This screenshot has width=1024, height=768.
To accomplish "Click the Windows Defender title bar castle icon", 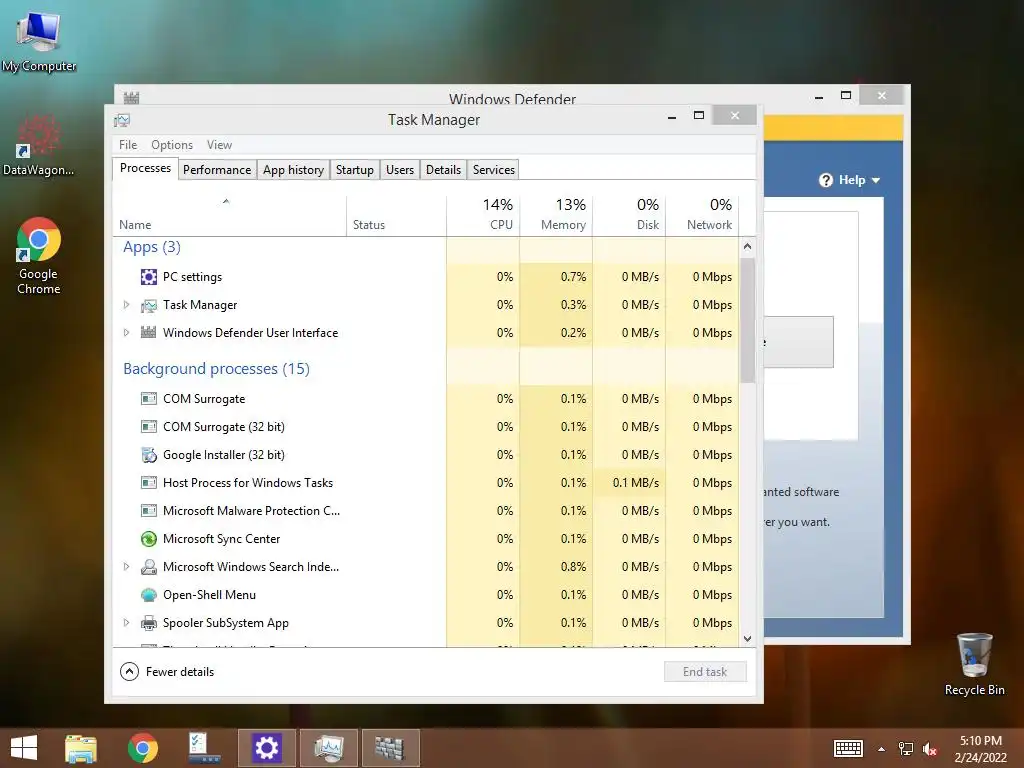I will point(131,98).
